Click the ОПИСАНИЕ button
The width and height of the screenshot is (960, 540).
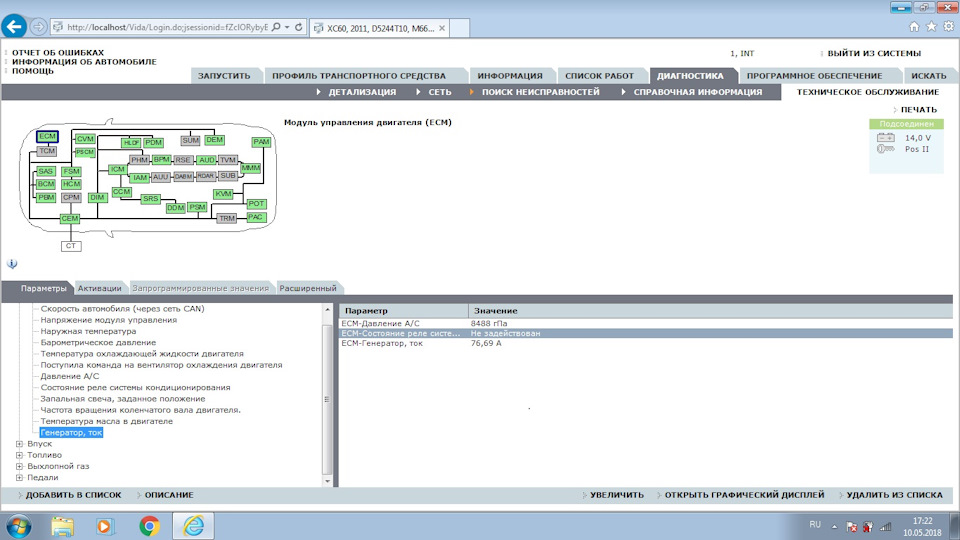tap(168, 495)
